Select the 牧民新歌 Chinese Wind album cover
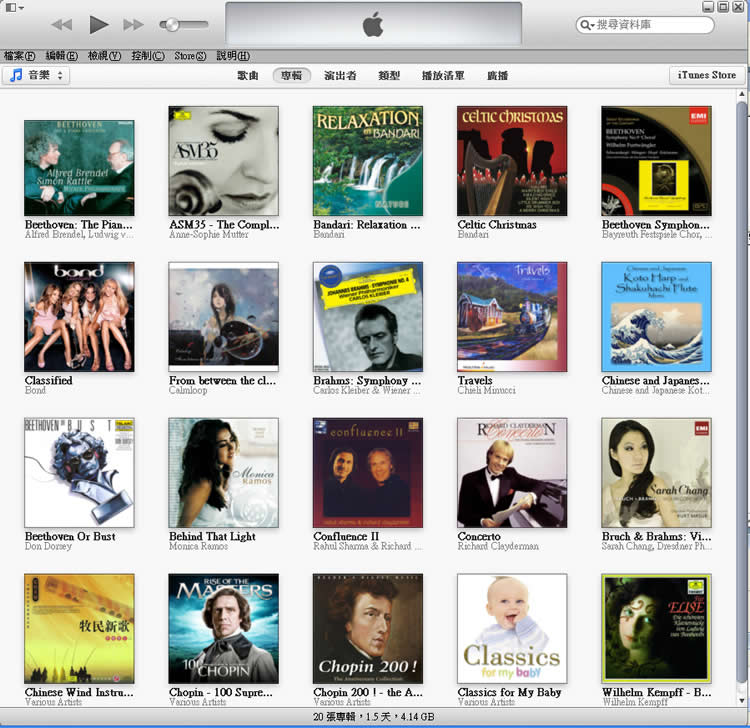The width and height of the screenshot is (750, 728). [x=79, y=629]
